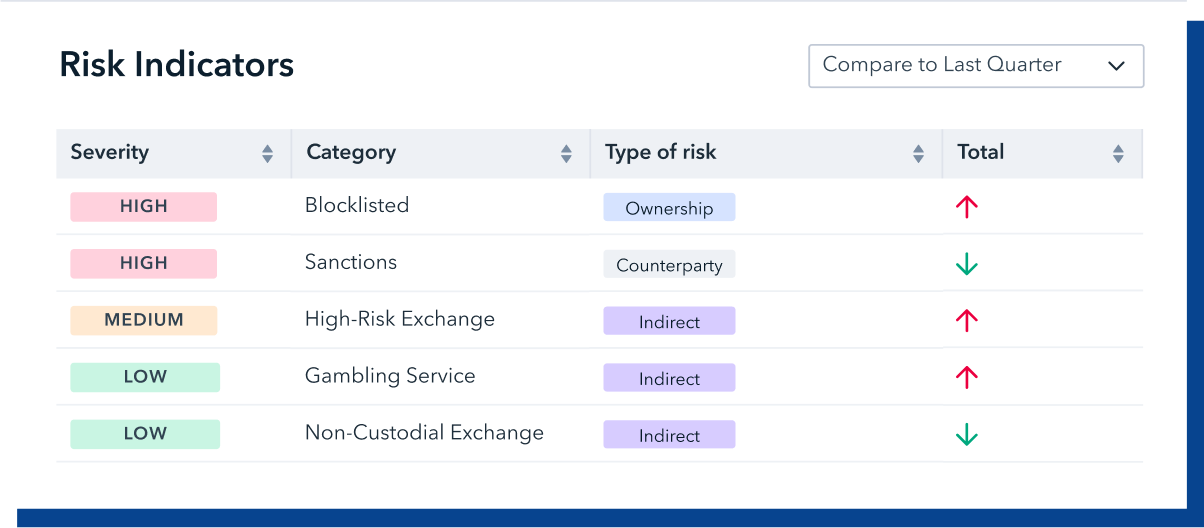Screen dimensions: 1204x528
Task: Click the down arrow for Non-Custodial Exchange
Action: 966,435
